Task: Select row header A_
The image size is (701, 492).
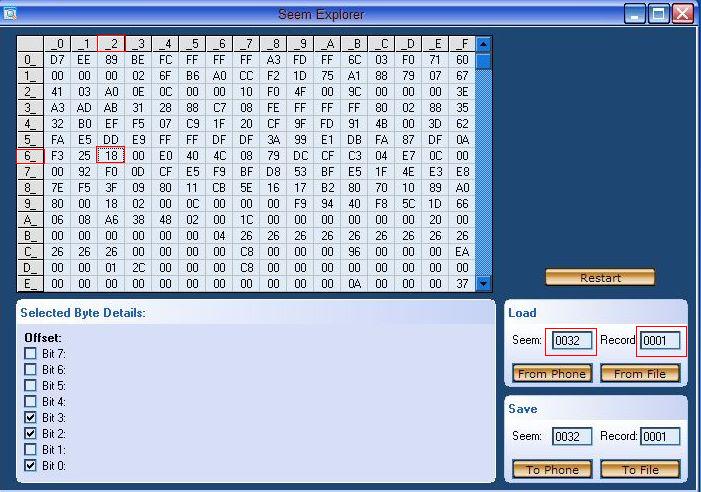Action: tap(30, 220)
